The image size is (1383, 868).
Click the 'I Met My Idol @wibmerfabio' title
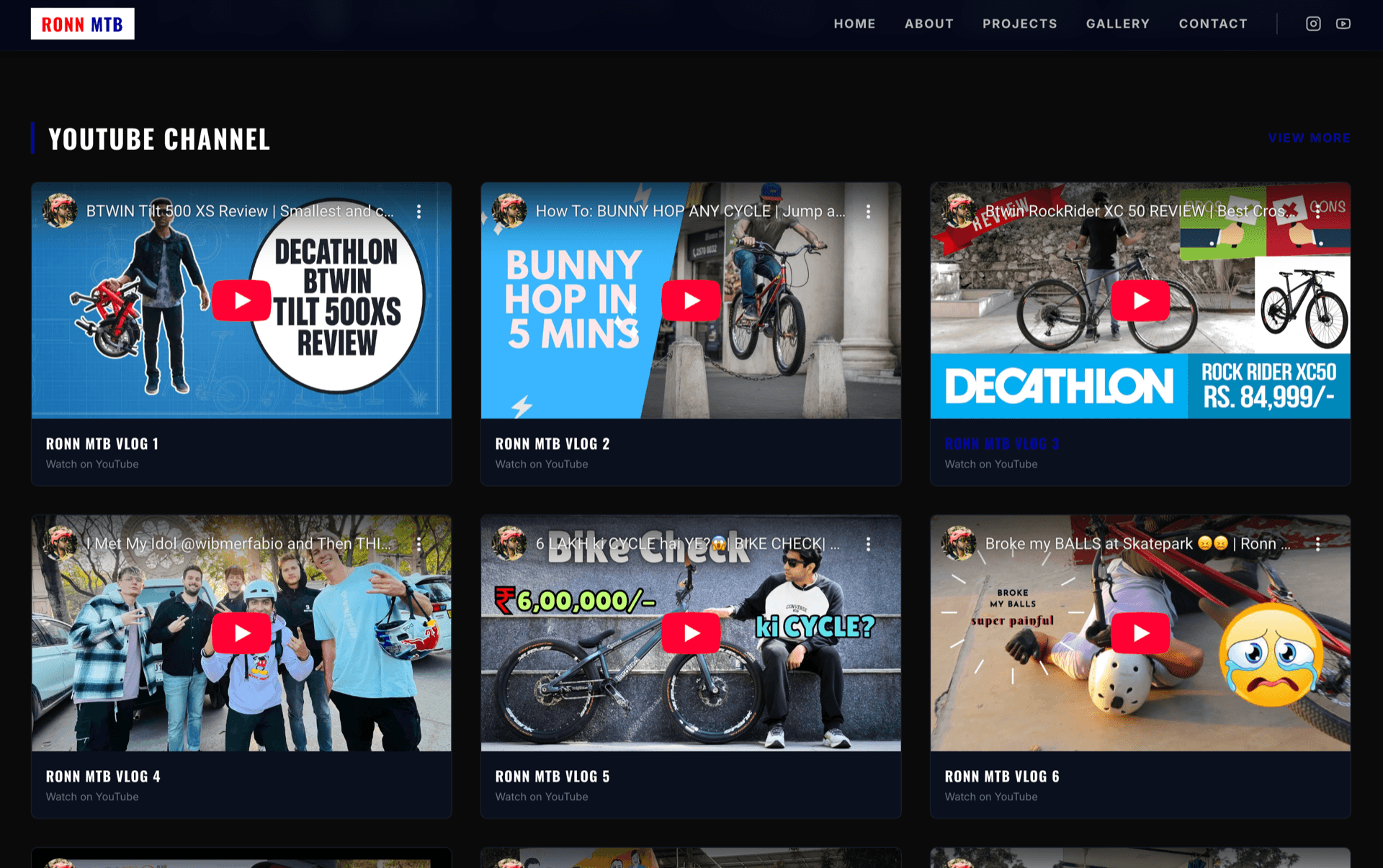[x=238, y=544]
